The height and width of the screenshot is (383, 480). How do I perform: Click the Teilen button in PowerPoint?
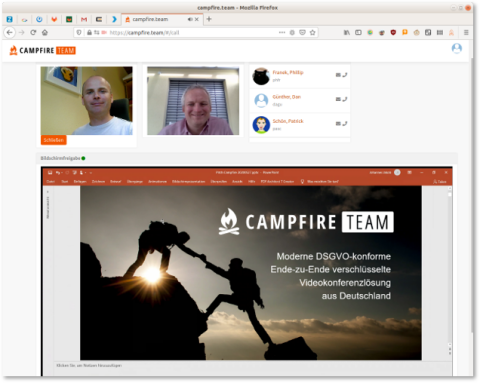click(x=440, y=182)
